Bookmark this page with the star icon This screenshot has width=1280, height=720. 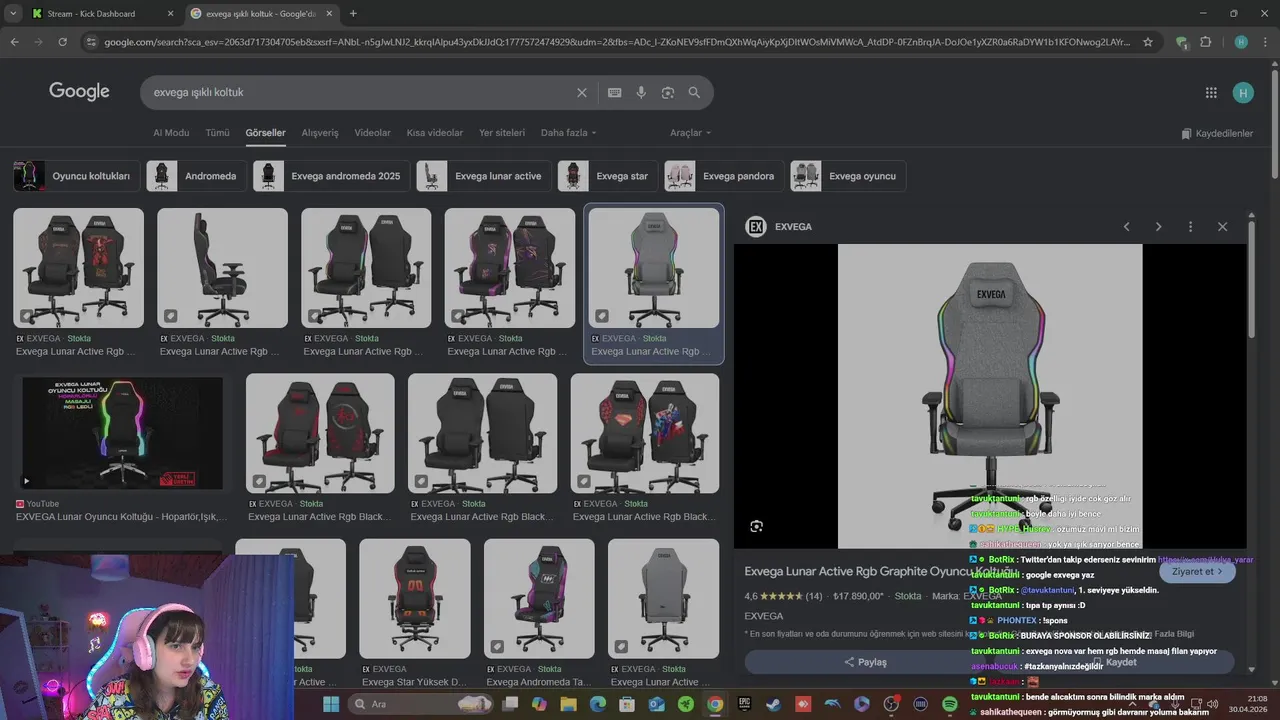pyautogui.click(x=1148, y=42)
